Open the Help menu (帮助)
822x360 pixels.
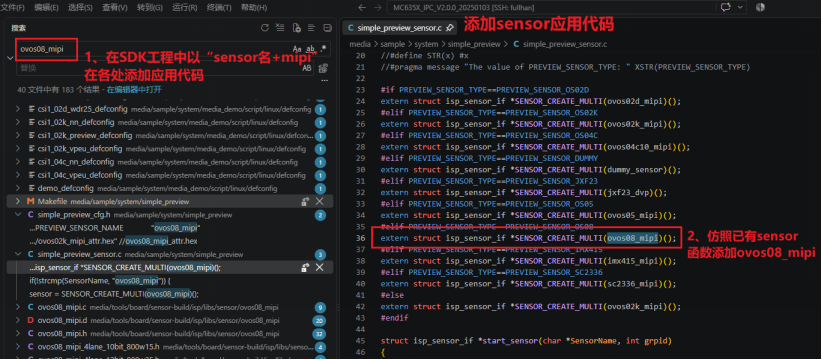pyautogui.click(x=254, y=8)
